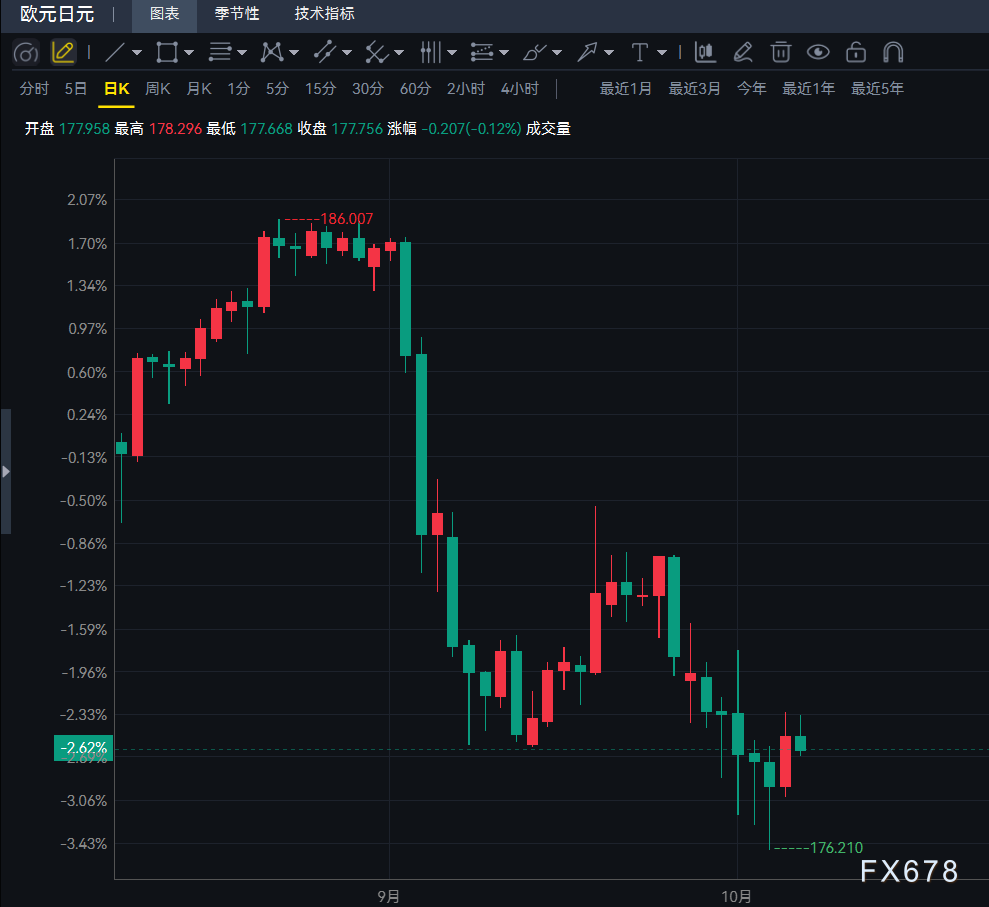The width and height of the screenshot is (989, 907).
Task: Select the 4小时 timeframe
Action: coord(520,88)
